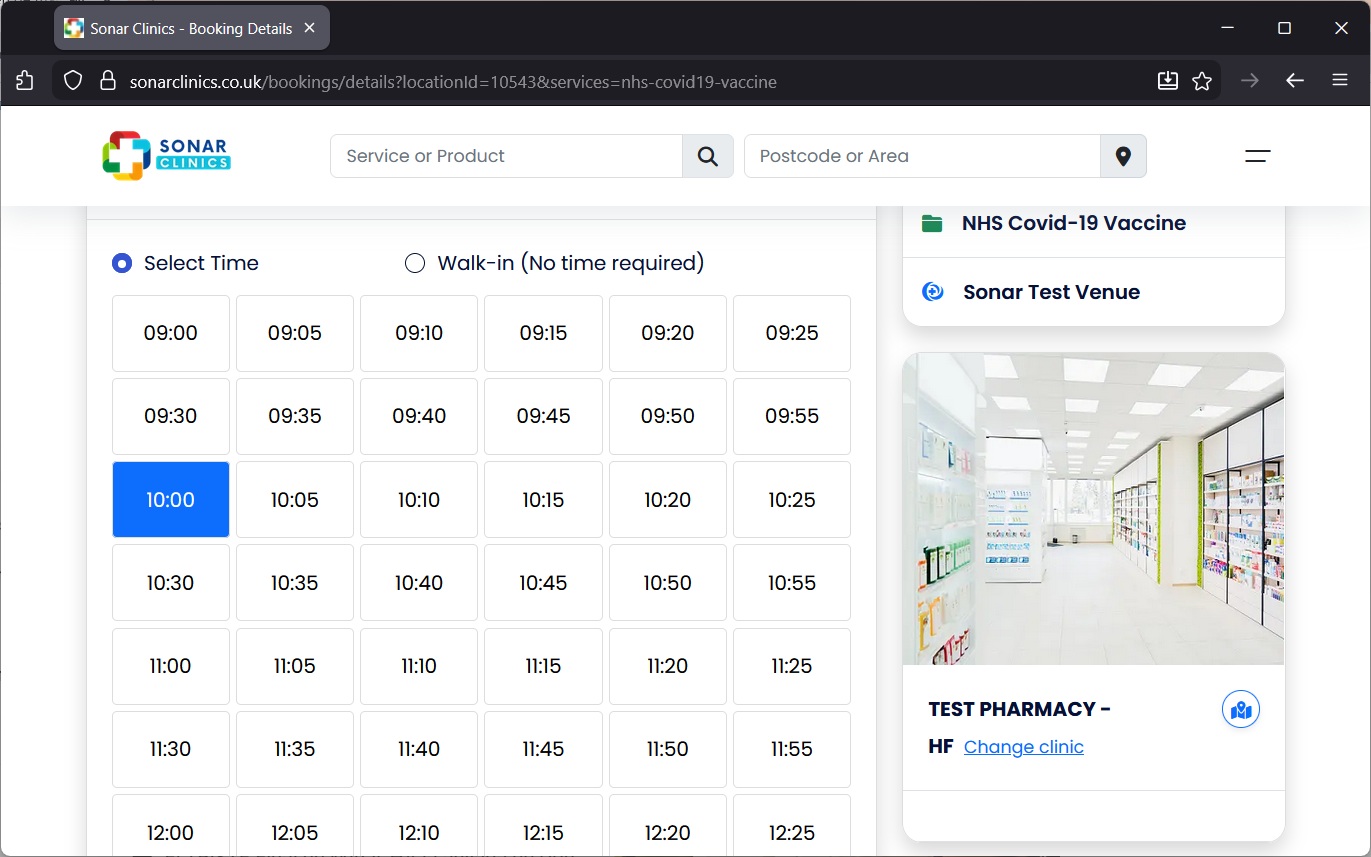Screen dimensions: 1371x857
Task: Click the Change clinic link
Action: tap(1023, 747)
